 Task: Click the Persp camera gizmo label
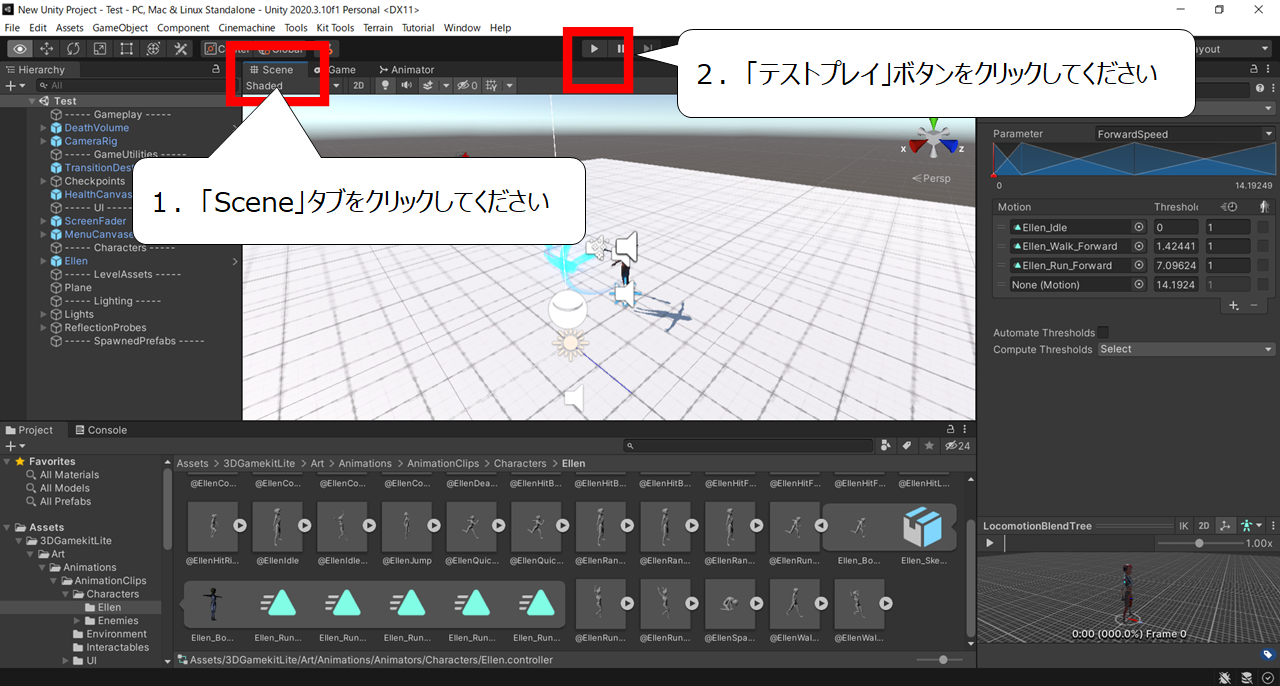click(x=930, y=178)
